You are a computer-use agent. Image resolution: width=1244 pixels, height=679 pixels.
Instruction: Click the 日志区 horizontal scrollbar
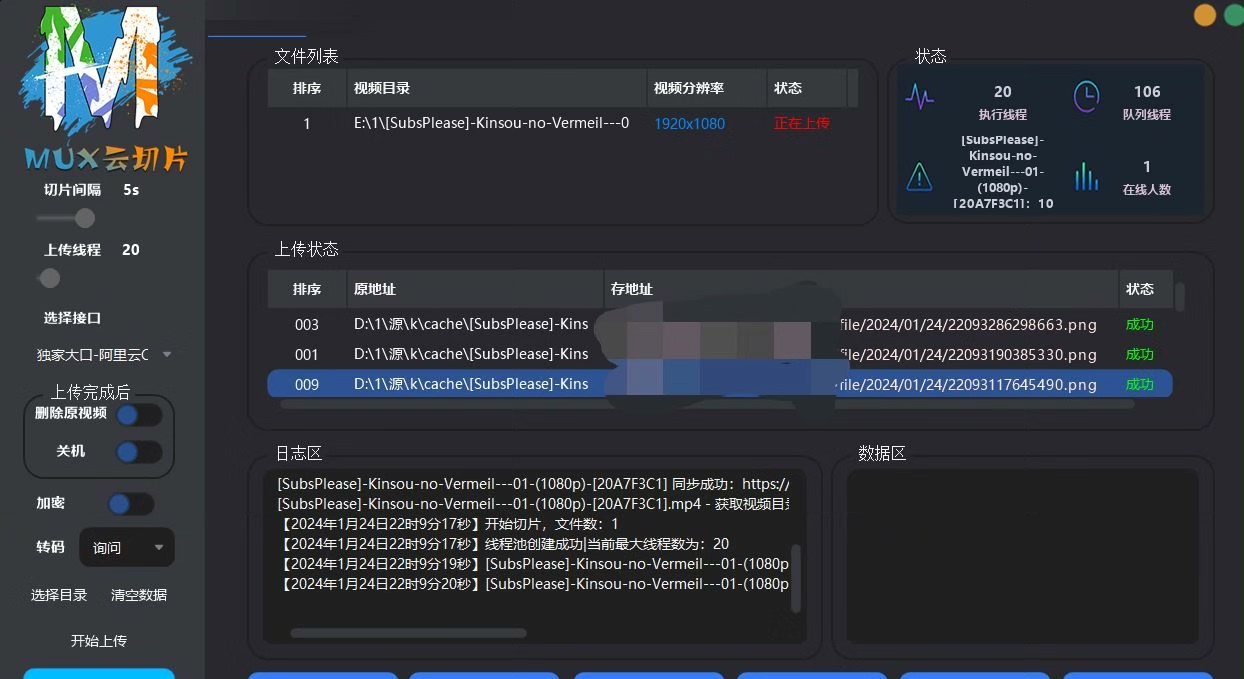pyautogui.click(x=408, y=633)
